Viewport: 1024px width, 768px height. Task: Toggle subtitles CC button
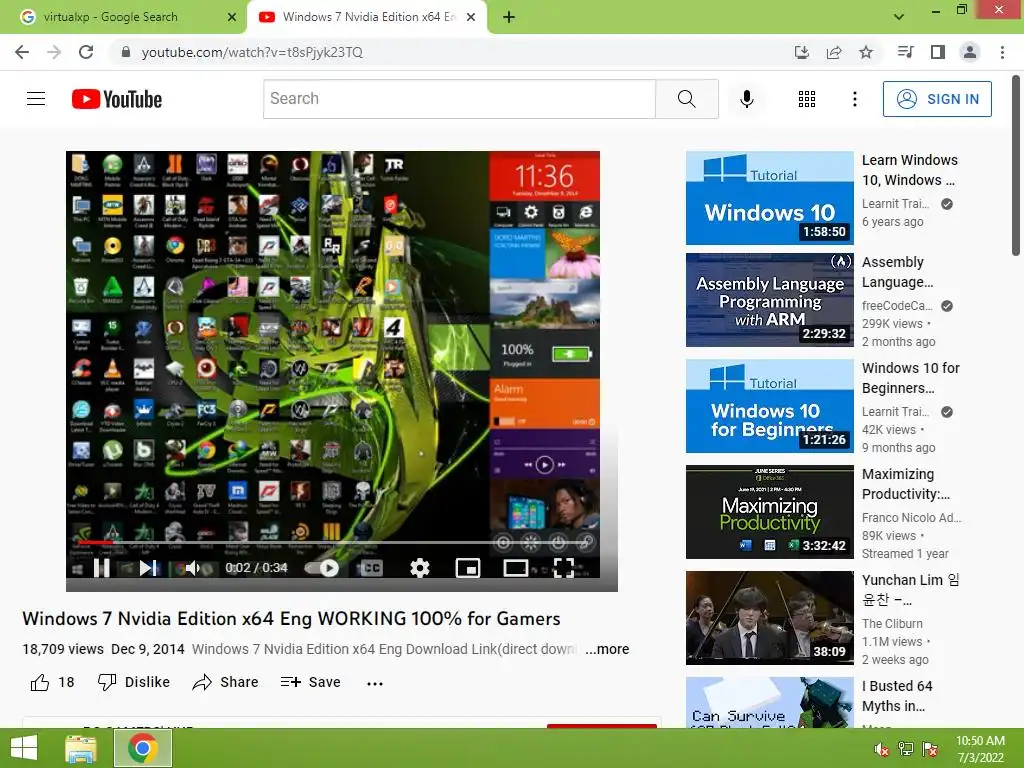(x=372, y=568)
